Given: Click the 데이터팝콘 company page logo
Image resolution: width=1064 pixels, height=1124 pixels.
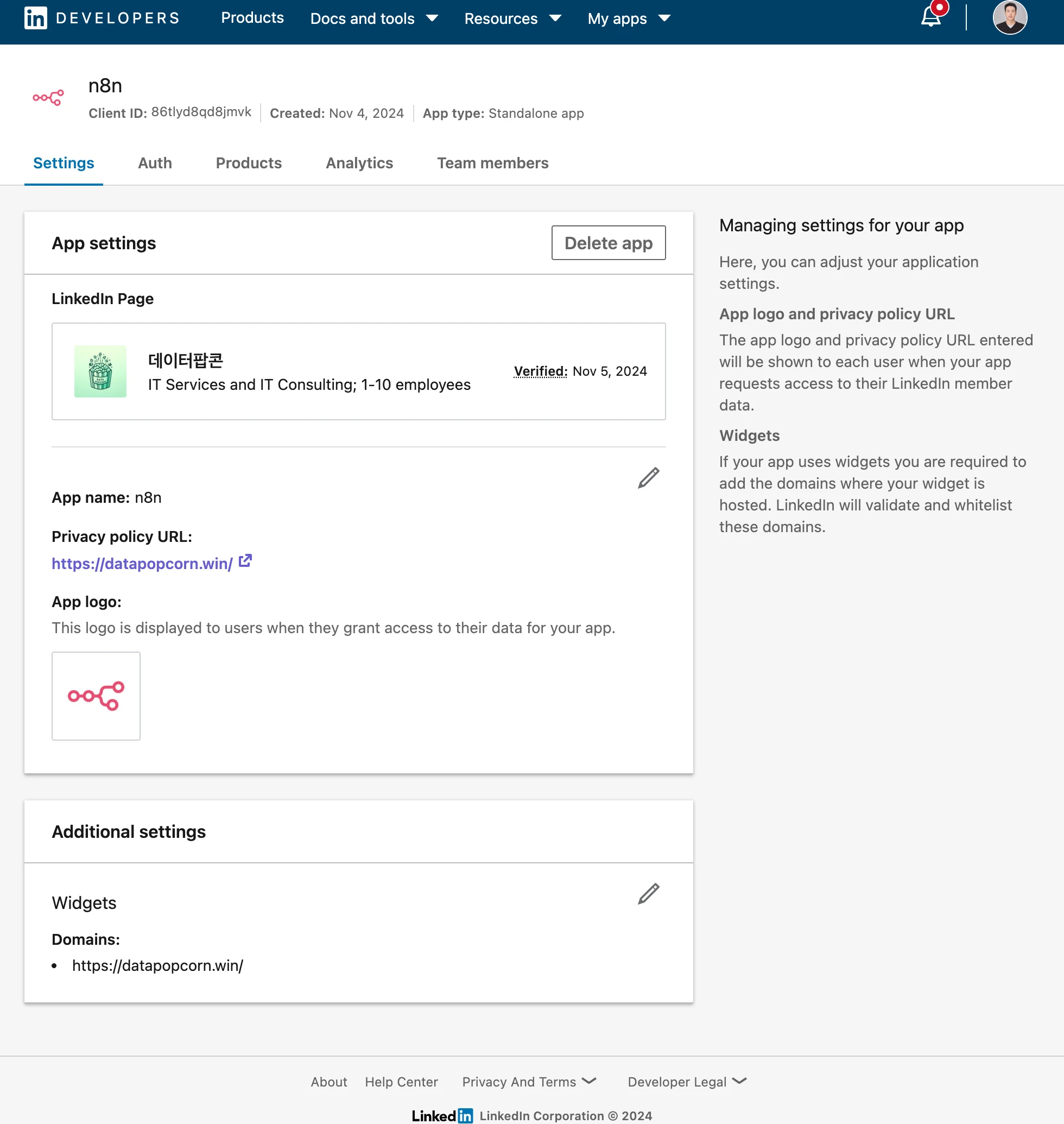Looking at the screenshot, I should [100, 371].
